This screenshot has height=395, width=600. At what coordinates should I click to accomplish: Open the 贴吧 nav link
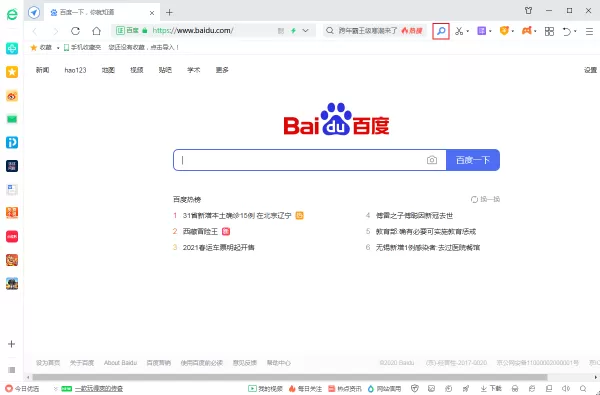[165, 70]
